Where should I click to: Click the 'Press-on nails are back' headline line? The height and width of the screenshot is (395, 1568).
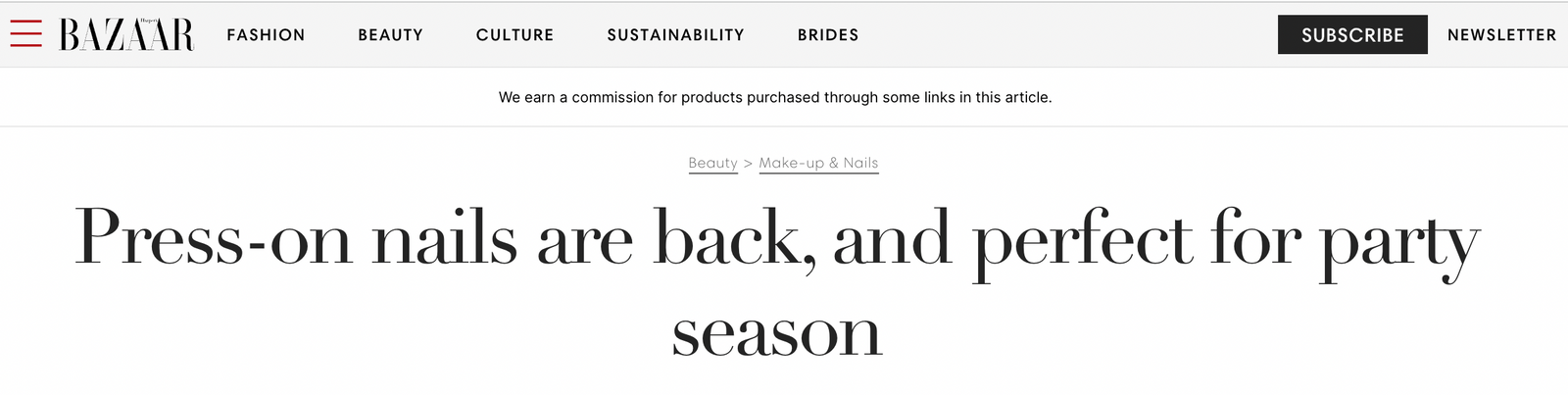777,239
